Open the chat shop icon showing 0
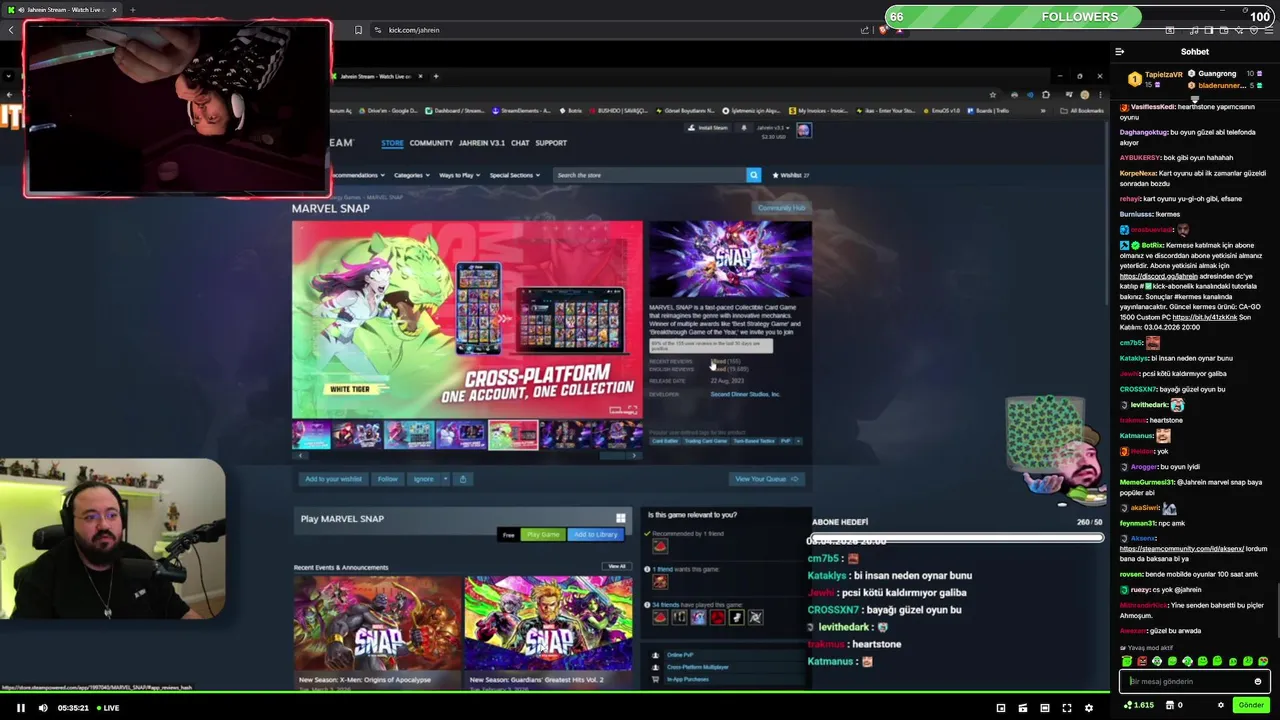1280x720 pixels. (1175, 705)
